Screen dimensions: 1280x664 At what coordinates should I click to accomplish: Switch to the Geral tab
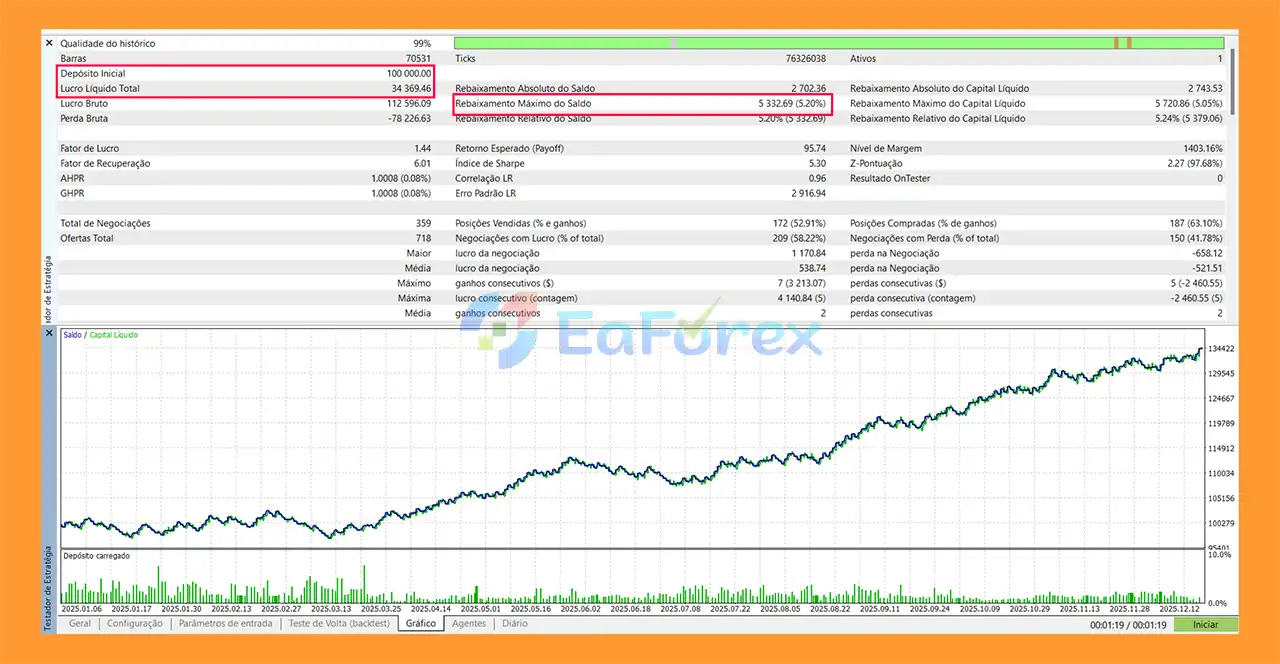coord(81,623)
